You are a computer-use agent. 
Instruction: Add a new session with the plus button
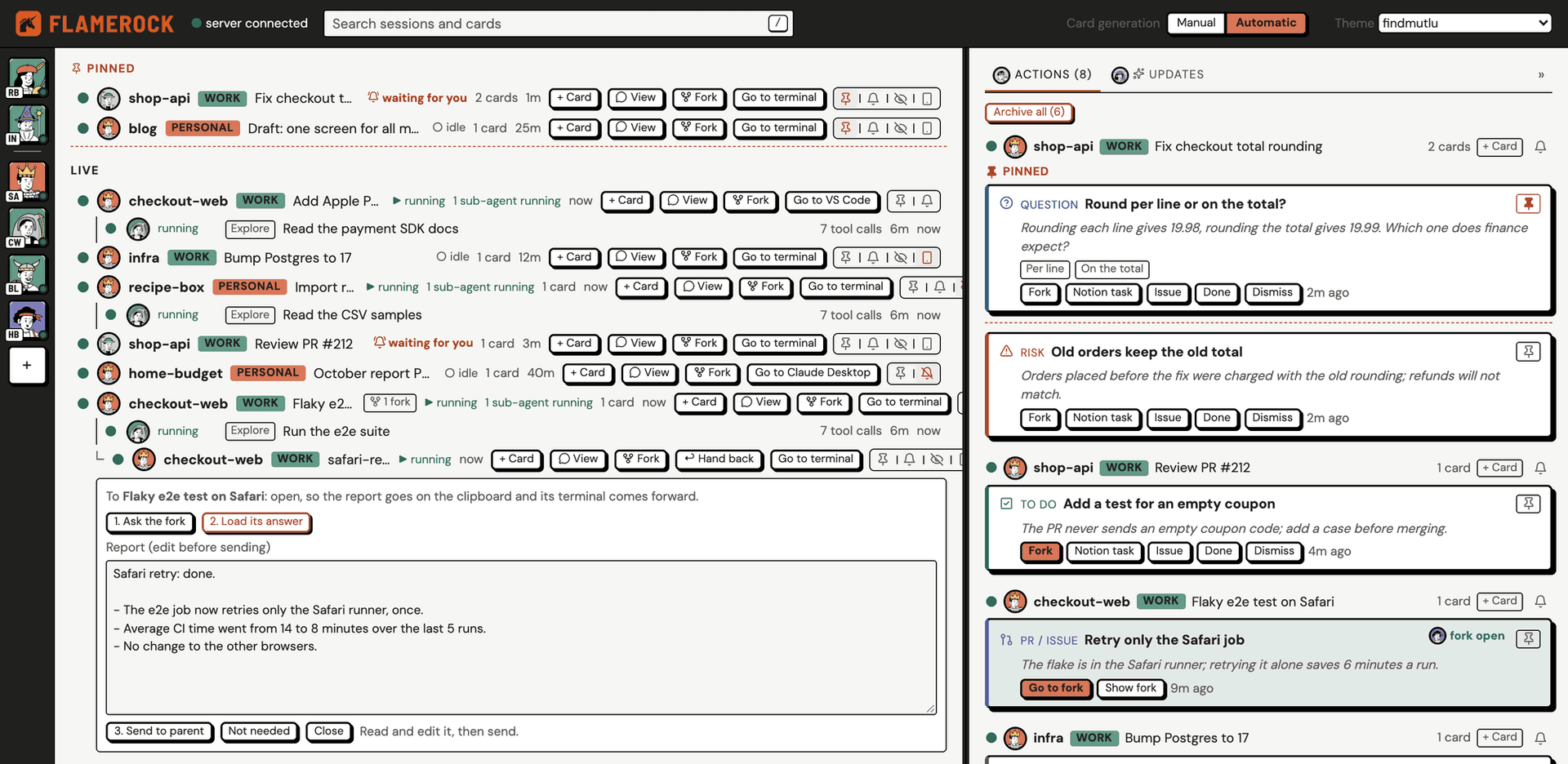(27, 365)
